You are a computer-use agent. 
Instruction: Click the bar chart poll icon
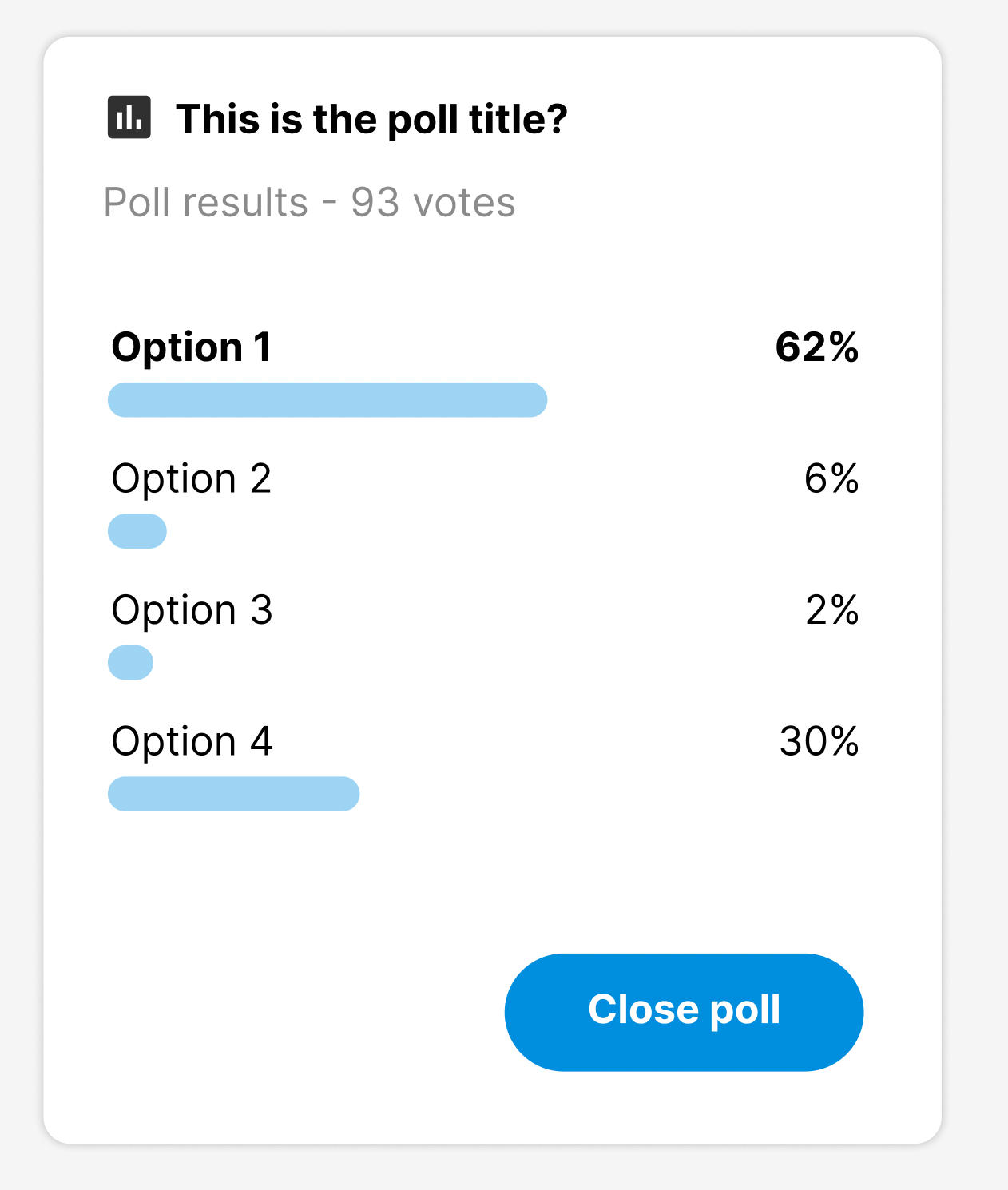coord(130,118)
